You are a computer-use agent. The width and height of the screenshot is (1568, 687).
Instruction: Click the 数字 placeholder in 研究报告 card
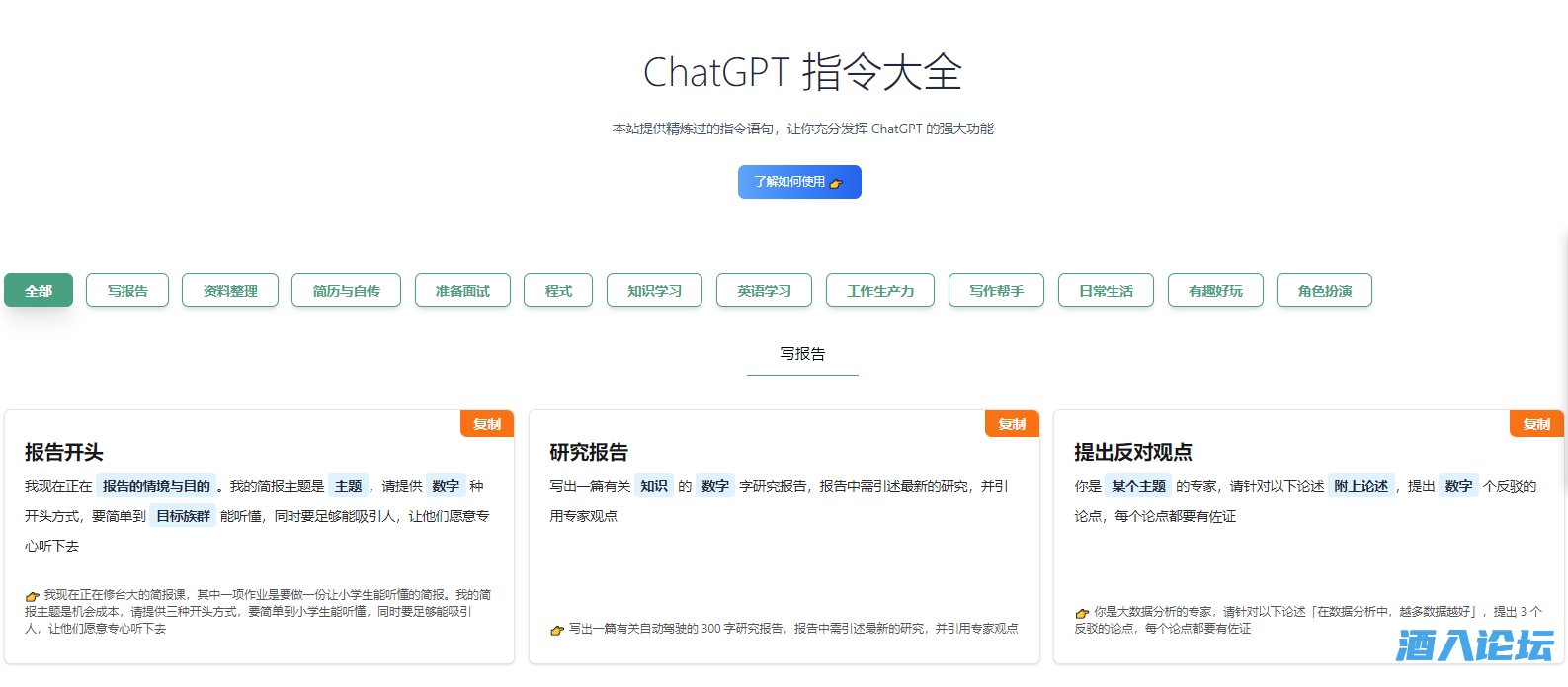(715, 486)
